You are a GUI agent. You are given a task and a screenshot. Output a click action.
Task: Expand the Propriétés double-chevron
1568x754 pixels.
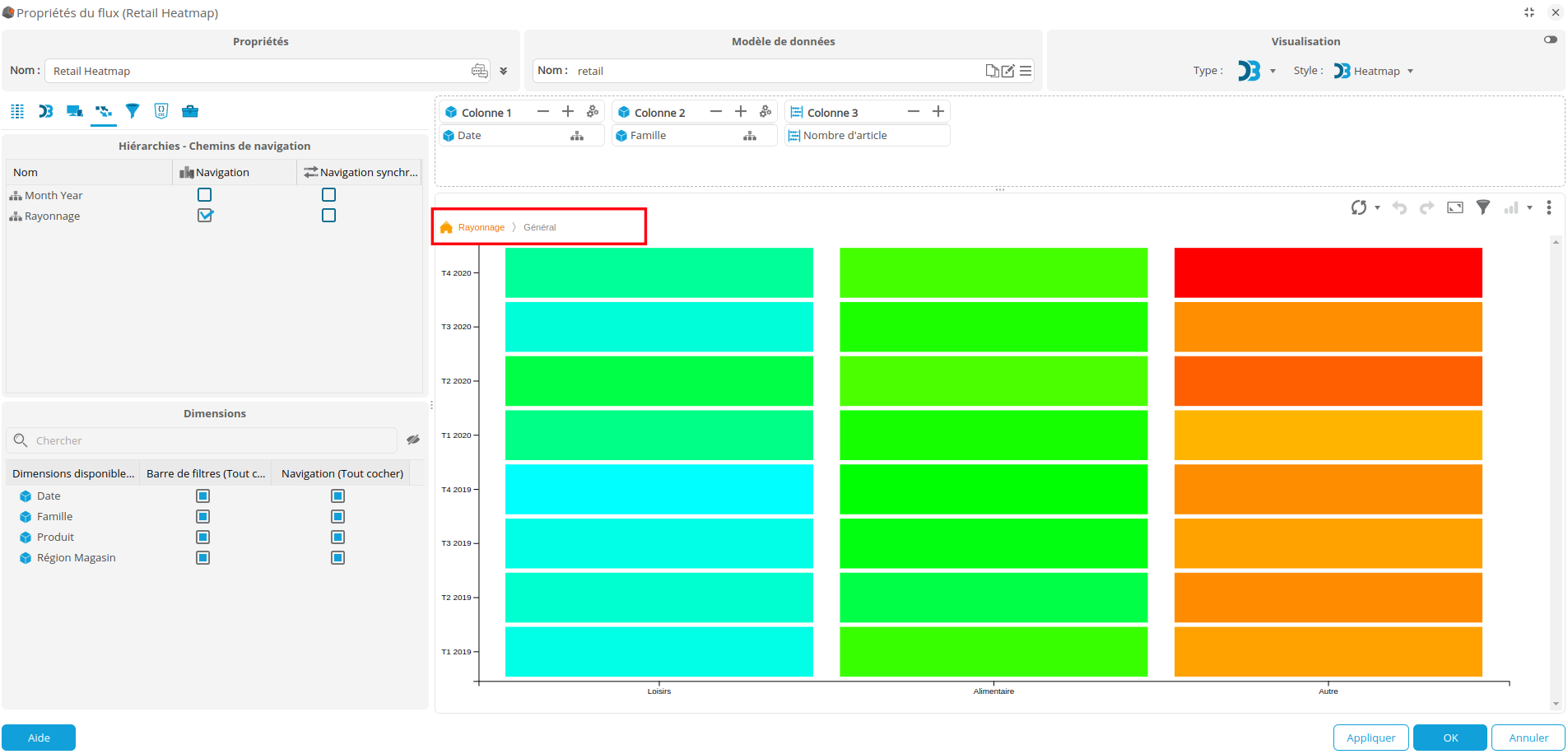click(504, 72)
